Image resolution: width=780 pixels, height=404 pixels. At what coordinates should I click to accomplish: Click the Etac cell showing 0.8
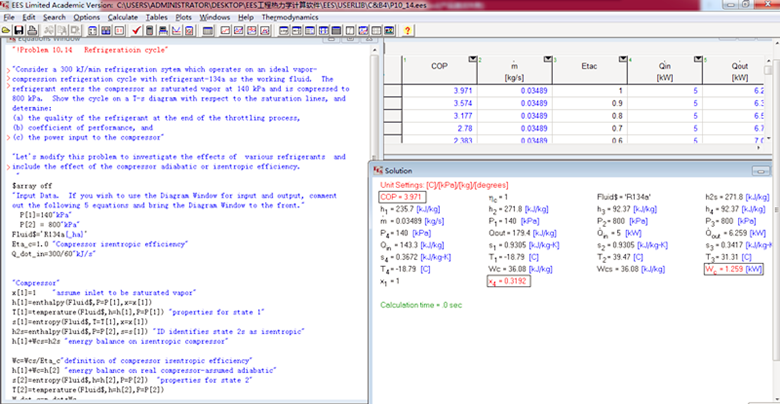[590, 117]
